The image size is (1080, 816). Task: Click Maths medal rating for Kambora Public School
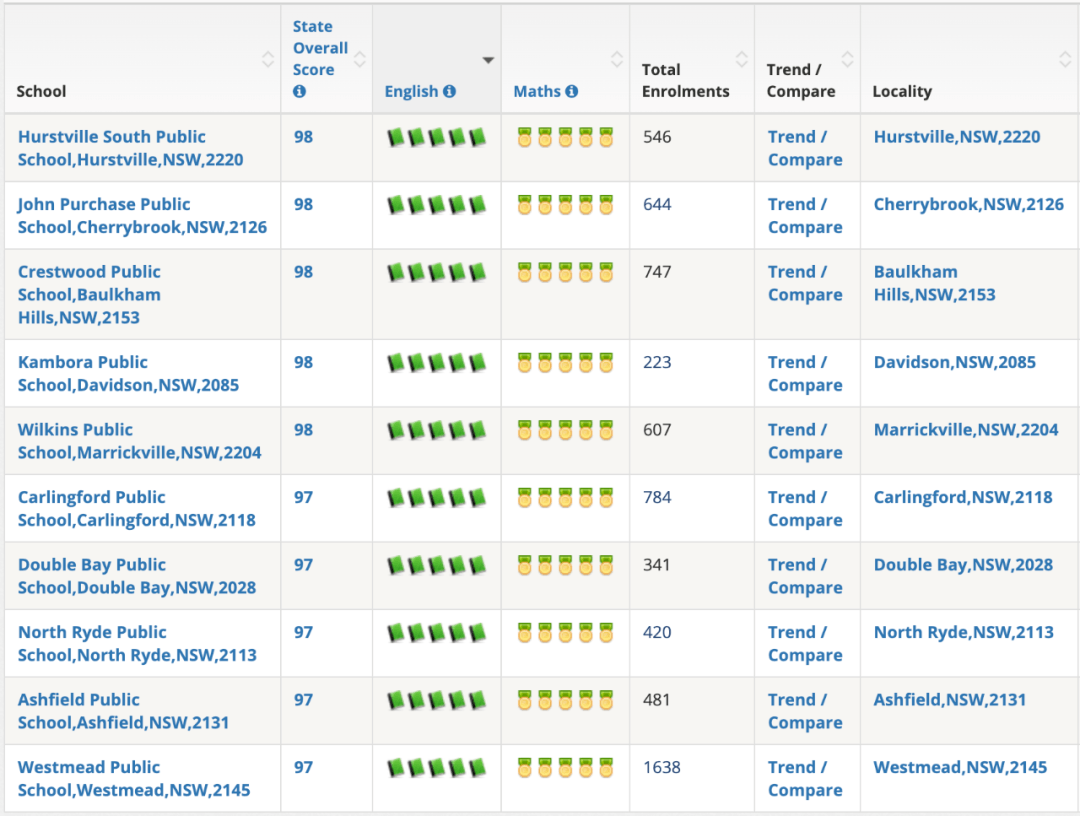565,362
